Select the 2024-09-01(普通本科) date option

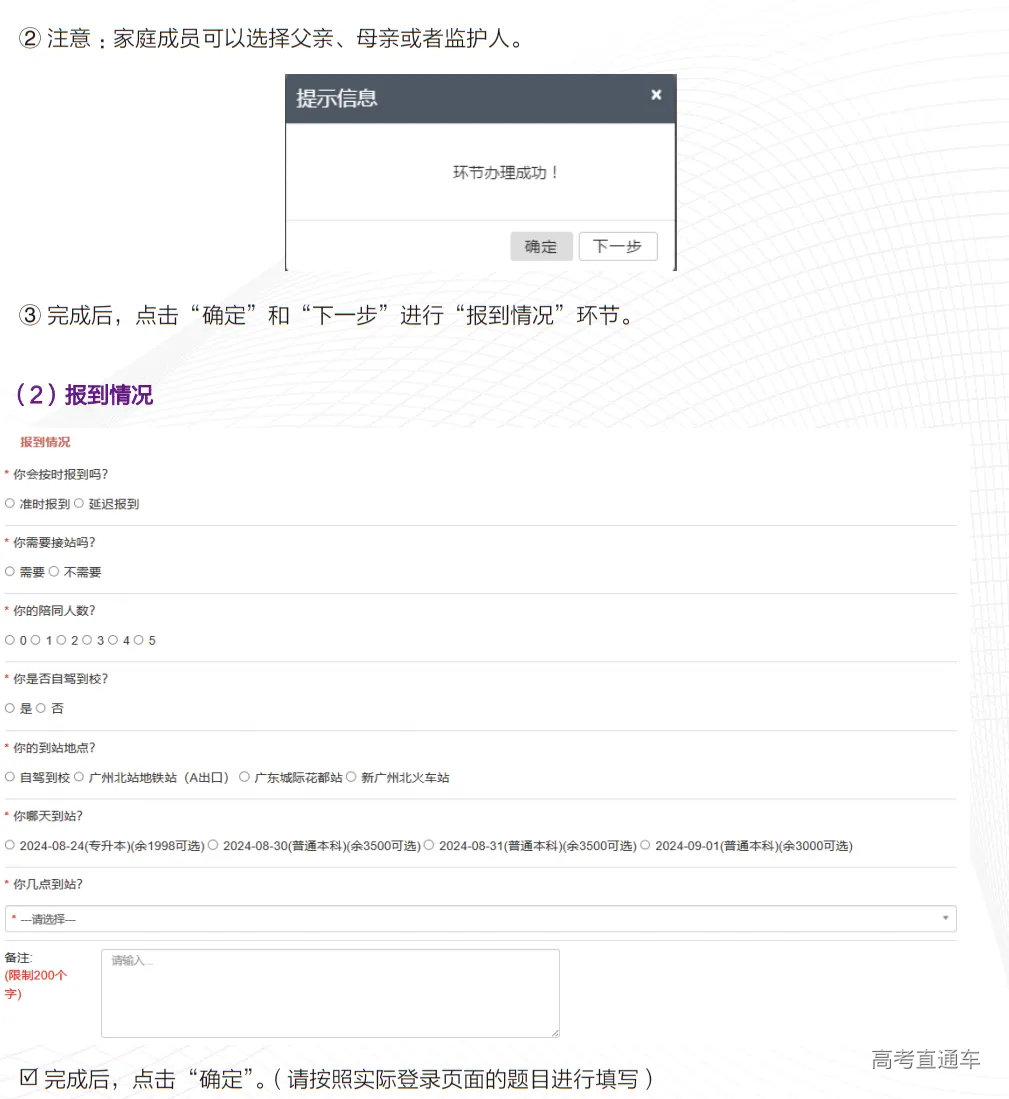pyautogui.click(x=644, y=845)
